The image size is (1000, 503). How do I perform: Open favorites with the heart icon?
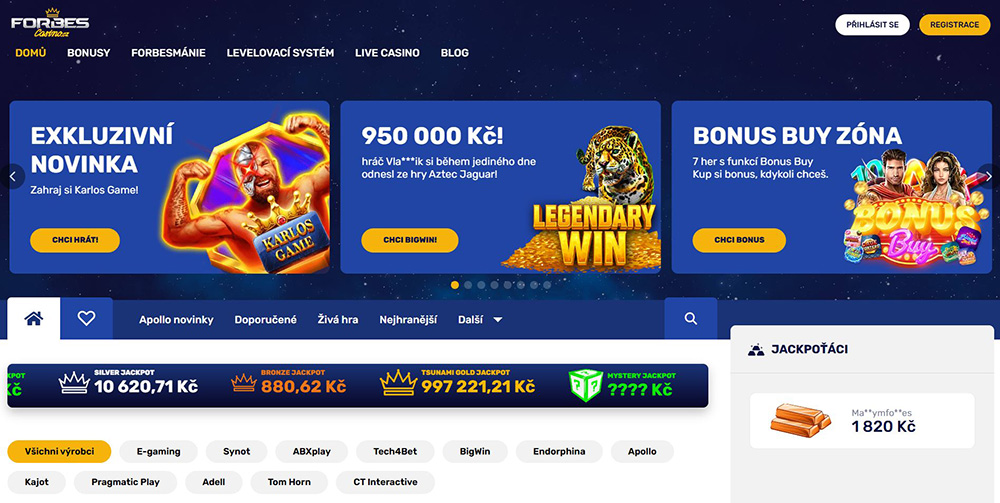click(x=87, y=318)
